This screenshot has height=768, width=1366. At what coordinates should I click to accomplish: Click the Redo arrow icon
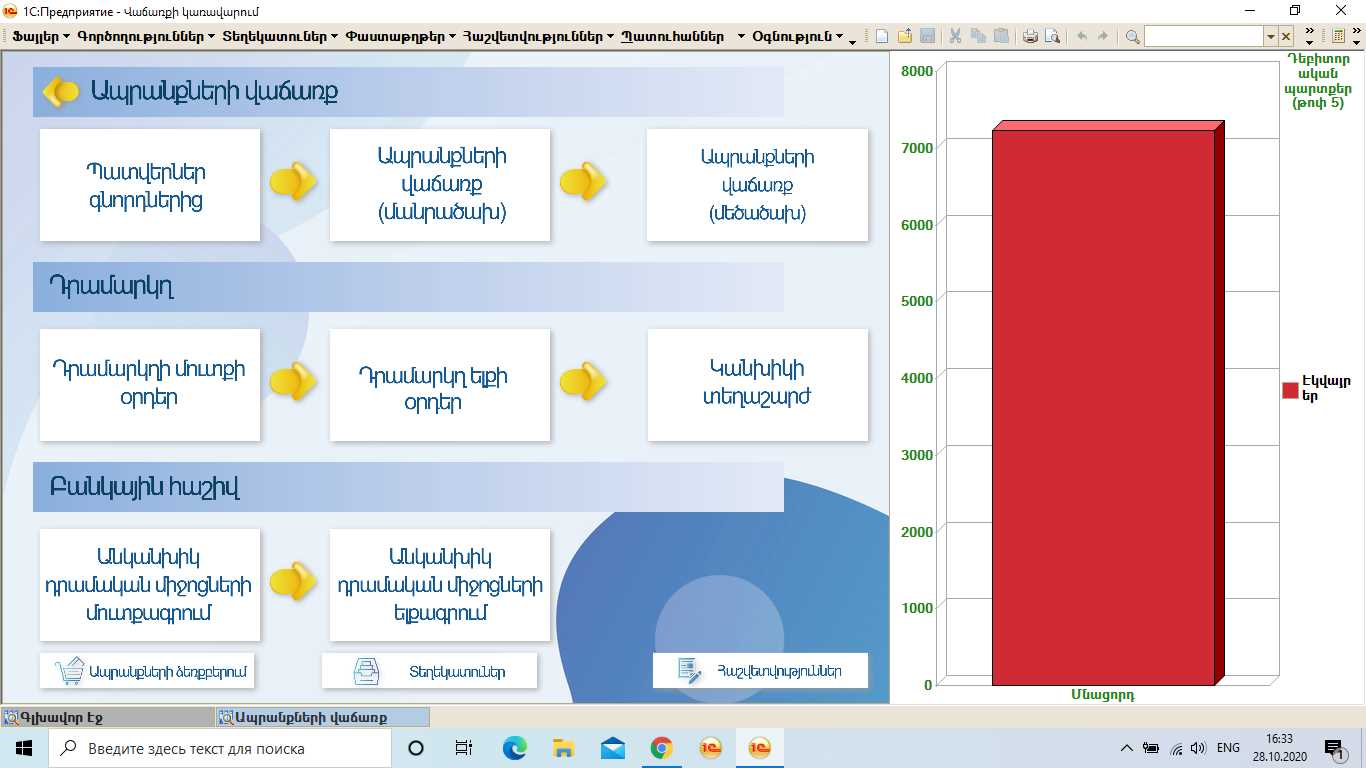click(x=1103, y=36)
